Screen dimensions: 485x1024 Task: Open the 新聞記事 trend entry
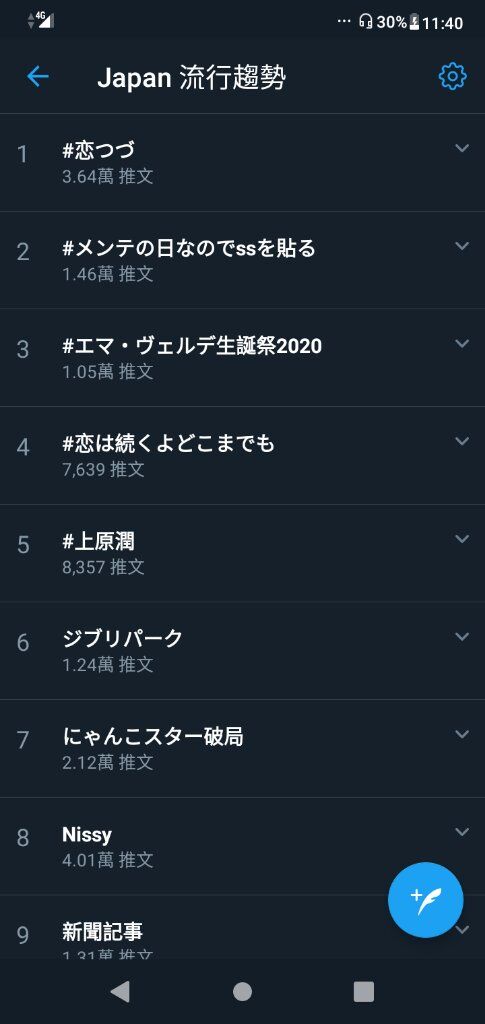[242, 927]
